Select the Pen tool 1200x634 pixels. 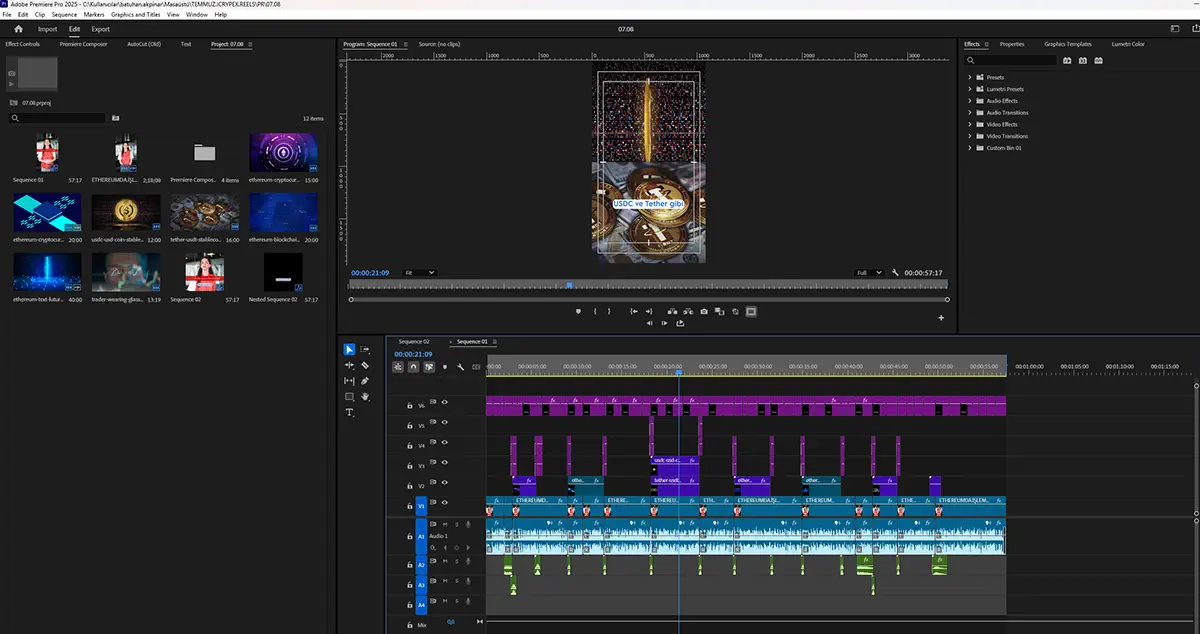click(365, 381)
